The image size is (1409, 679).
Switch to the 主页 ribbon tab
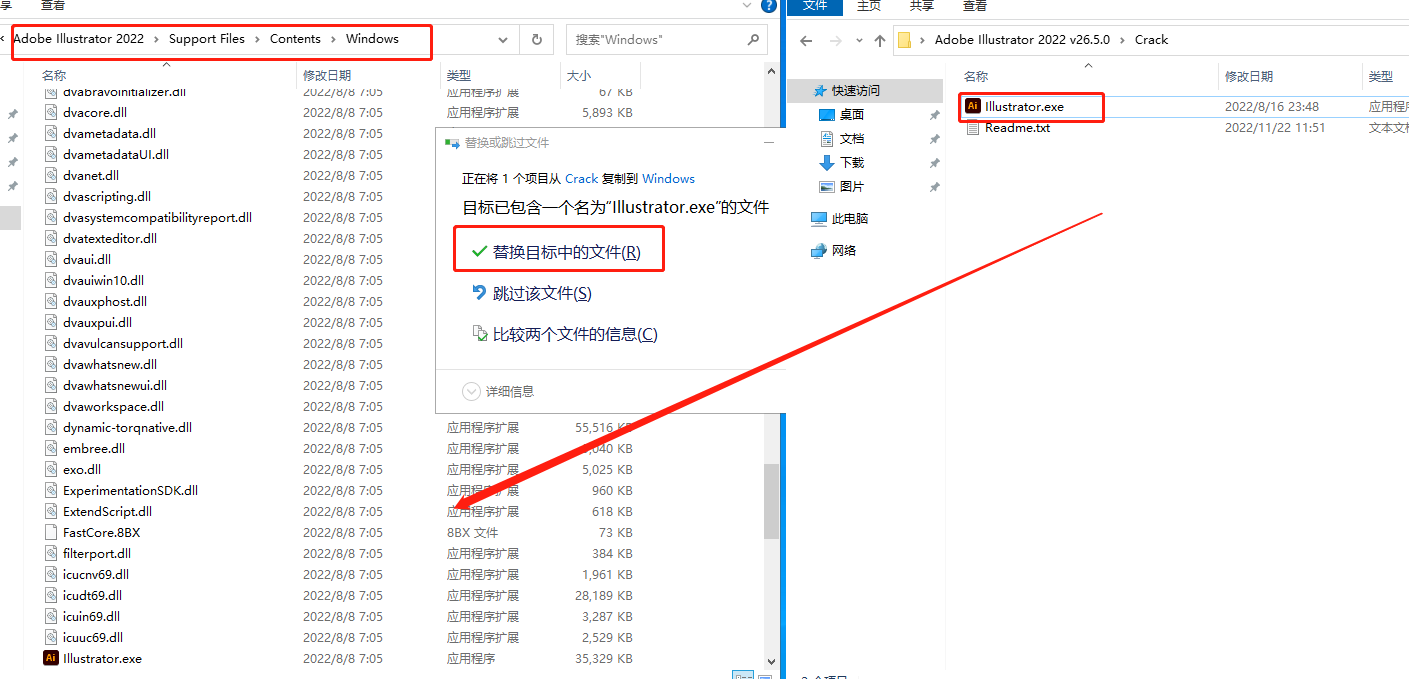[x=869, y=6]
